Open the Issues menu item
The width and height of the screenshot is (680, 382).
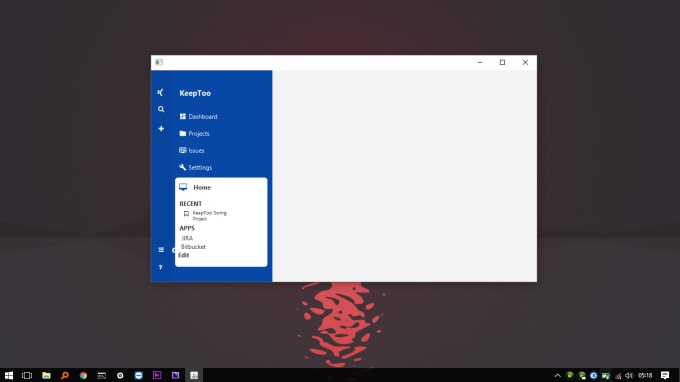pos(192,150)
